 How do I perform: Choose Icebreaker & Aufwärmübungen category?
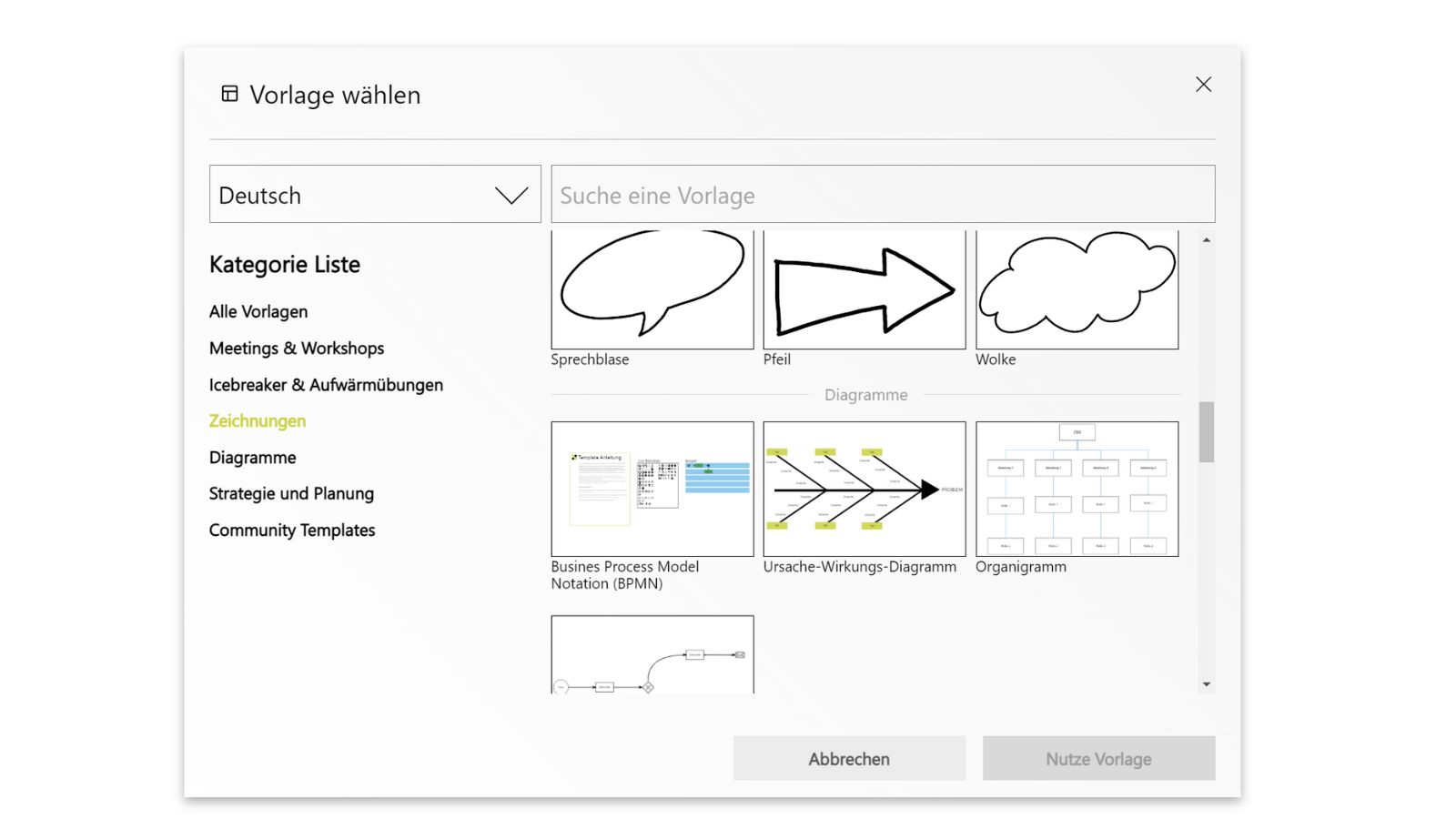point(326,384)
